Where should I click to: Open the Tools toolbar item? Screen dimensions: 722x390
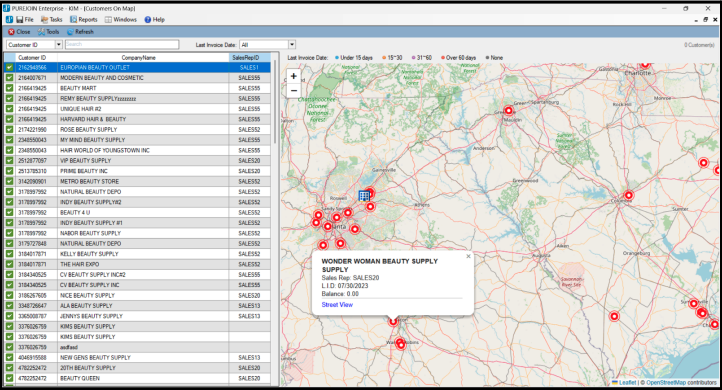(x=49, y=32)
